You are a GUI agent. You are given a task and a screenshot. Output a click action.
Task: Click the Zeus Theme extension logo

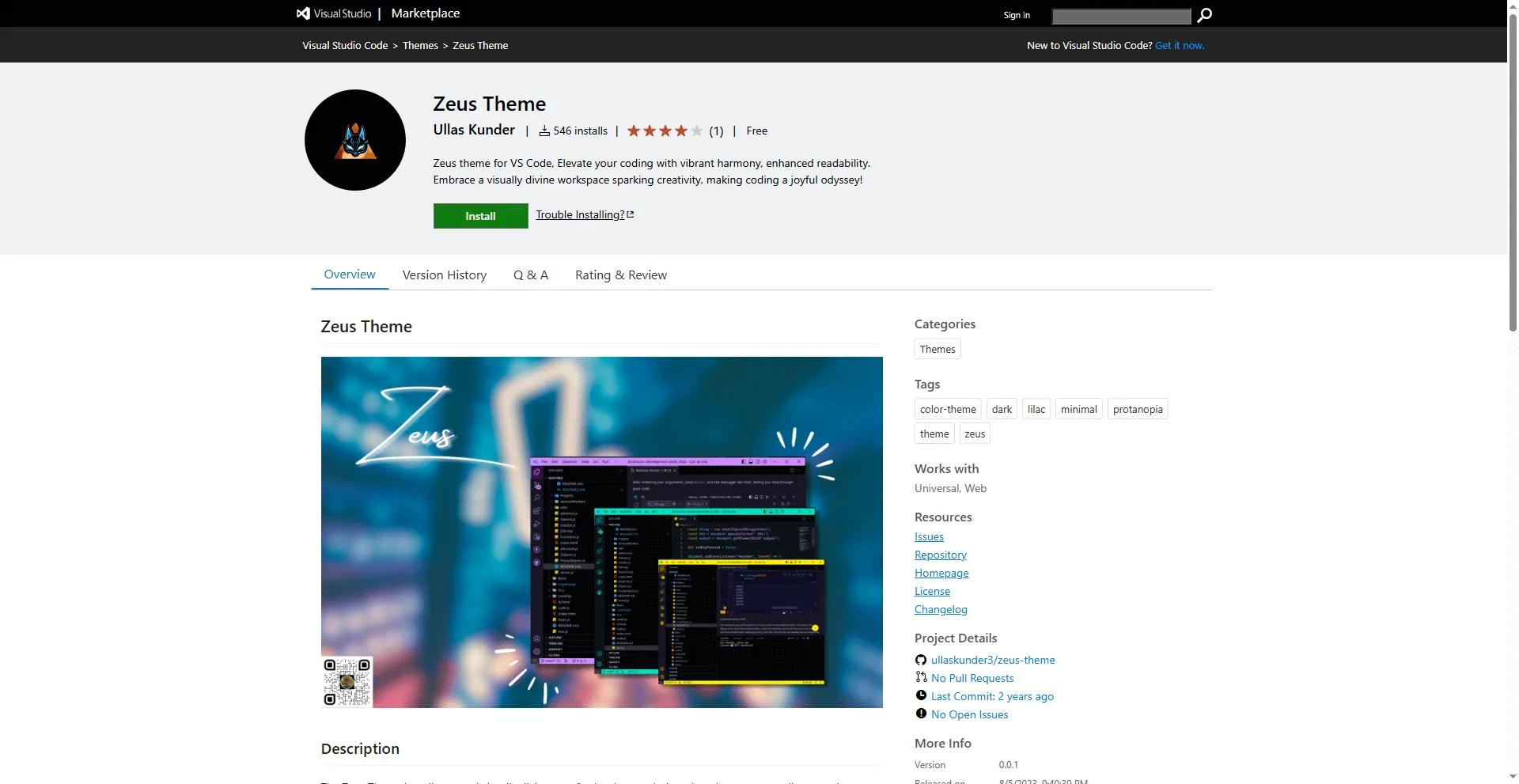click(355, 140)
